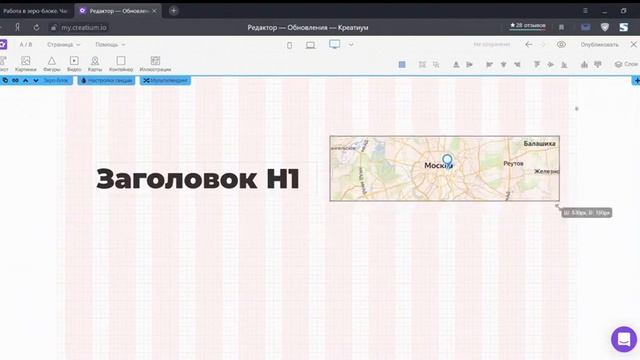
Task: Click the blue plus add-section button
Action: pyautogui.click(x=636, y=80)
